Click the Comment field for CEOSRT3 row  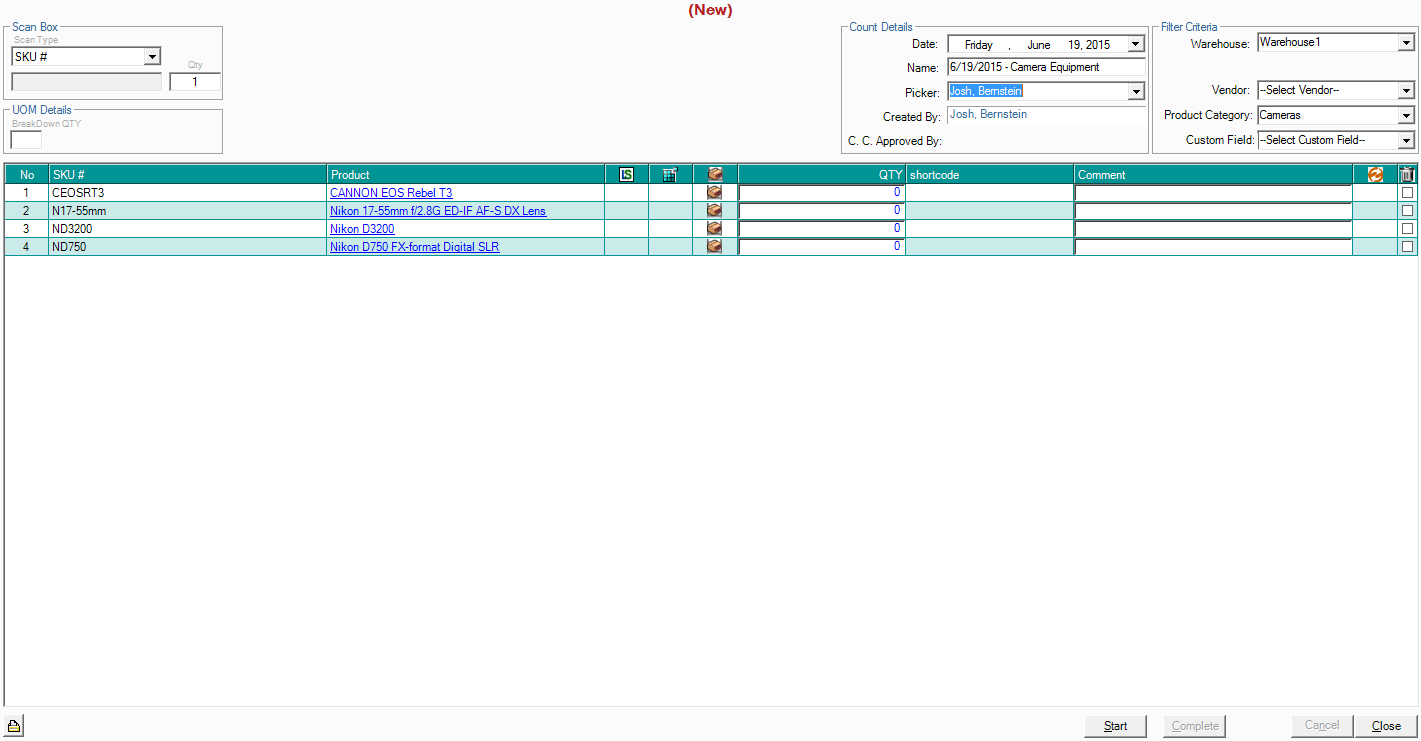tap(1213, 193)
